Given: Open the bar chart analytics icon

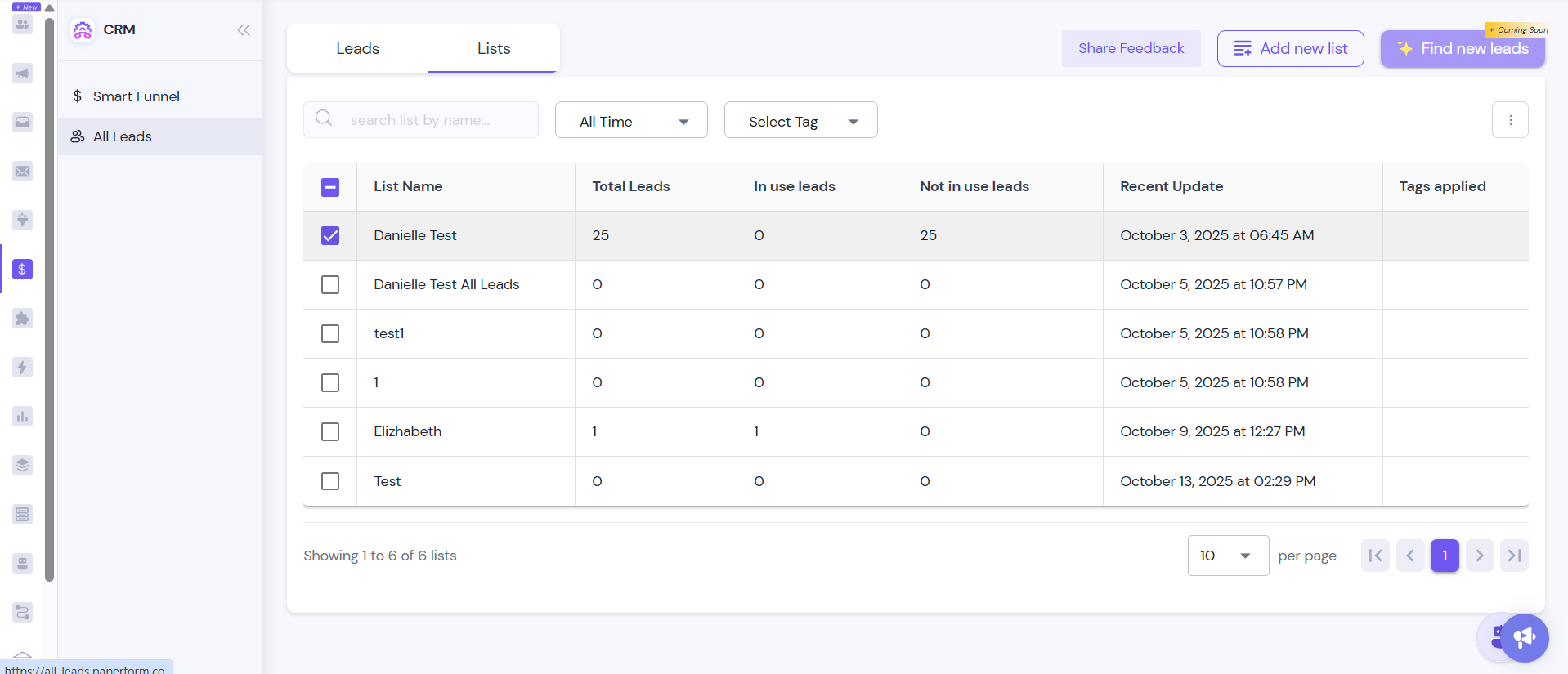Looking at the screenshot, I should point(22,417).
